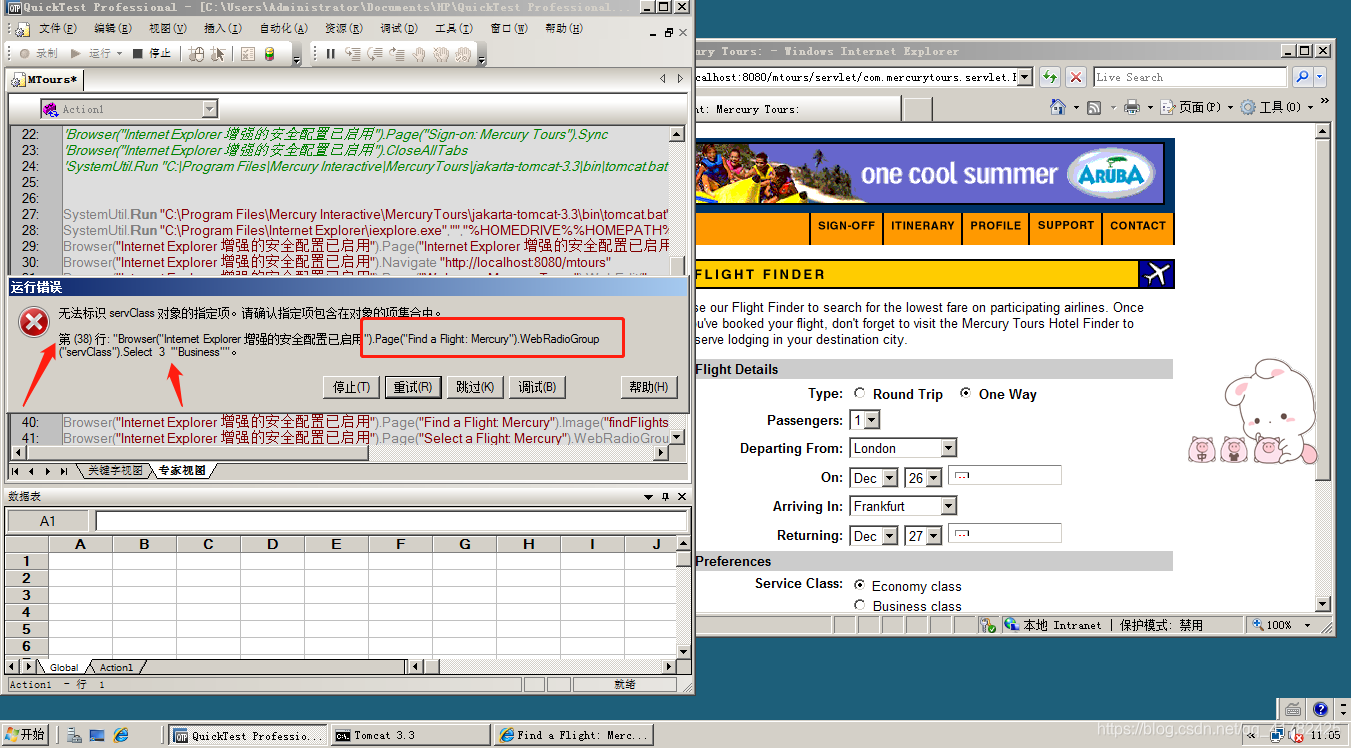Click the clear all breakpoints hand icon
Screen dimensions: 1351x748
[441, 53]
